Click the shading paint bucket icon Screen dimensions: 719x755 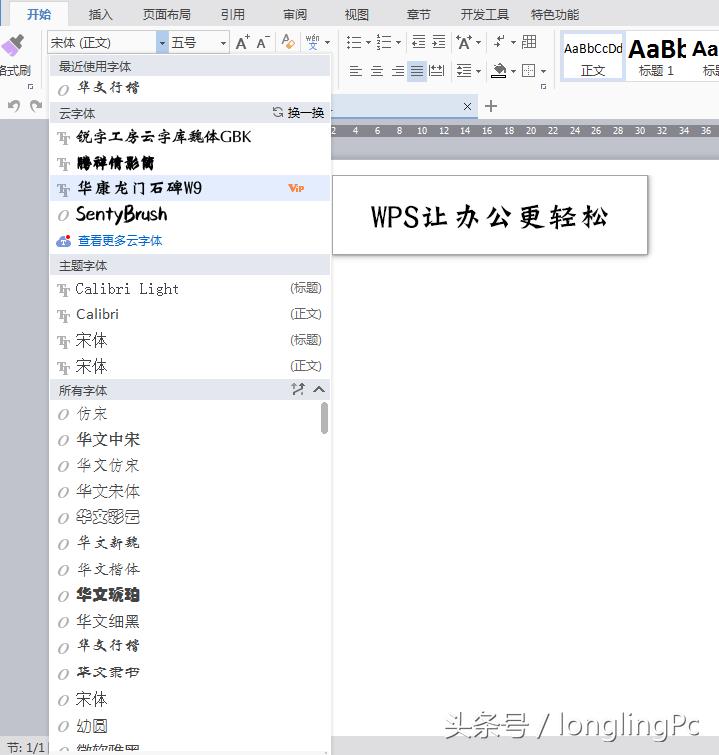click(498, 71)
